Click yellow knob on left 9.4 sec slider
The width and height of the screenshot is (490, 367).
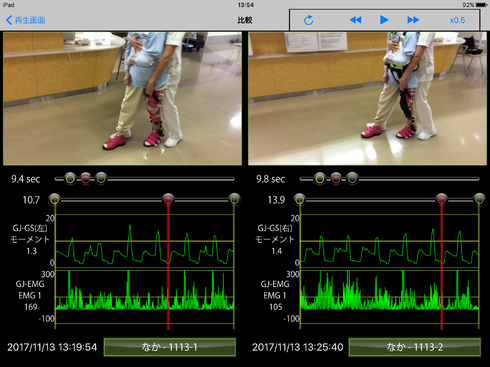(x=70, y=179)
